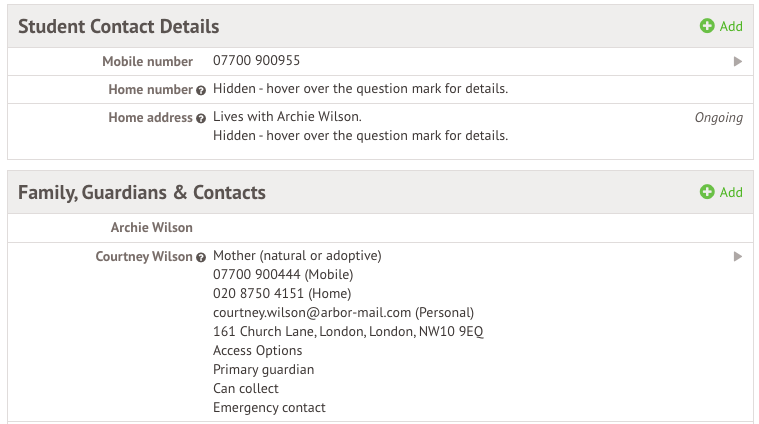This screenshot has width=759, height=424.
Task: Select Courtney's email courtney.wilson@arbor-mail.com
Action: (x=312, y=313)
